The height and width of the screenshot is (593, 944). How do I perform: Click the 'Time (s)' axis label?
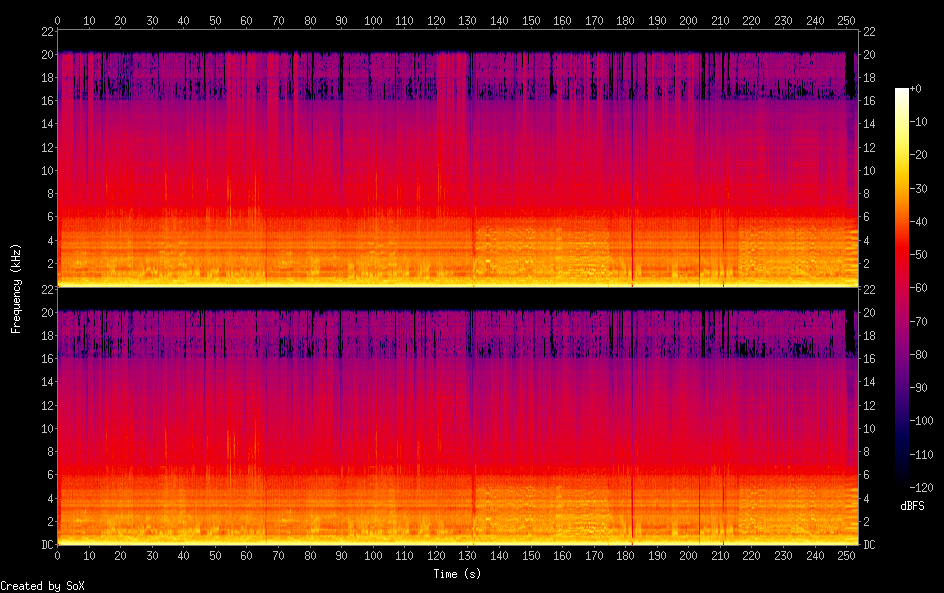(457, 574)
